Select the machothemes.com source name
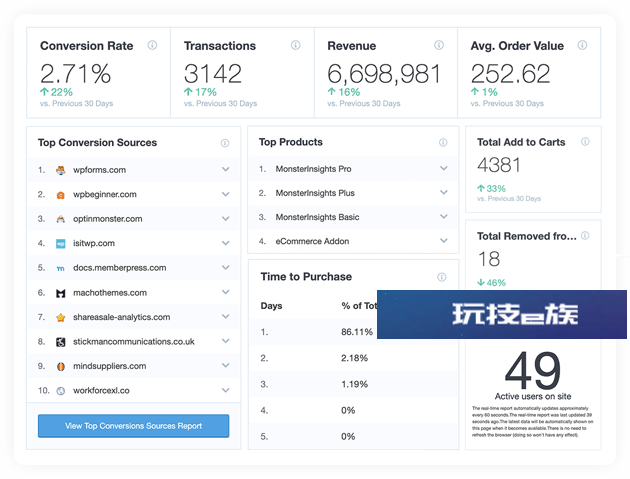The image size is (630, 479). (110, 293)
